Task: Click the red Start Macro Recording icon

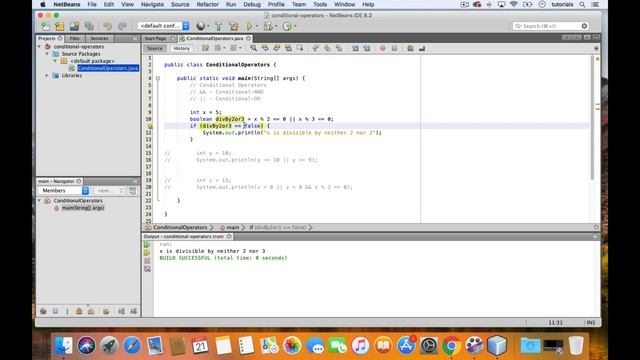Action: pyautogui.click(x=382, y=48)
